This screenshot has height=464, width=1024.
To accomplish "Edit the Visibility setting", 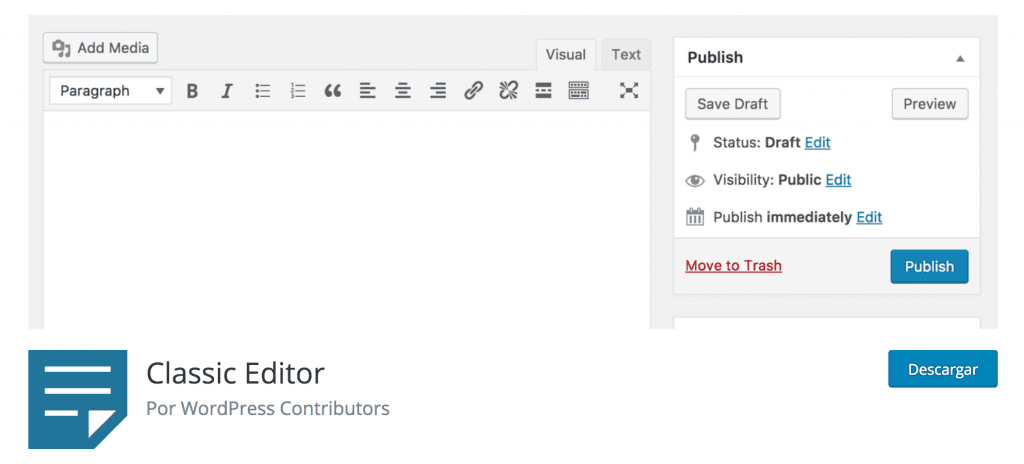I will pos(839,180).
